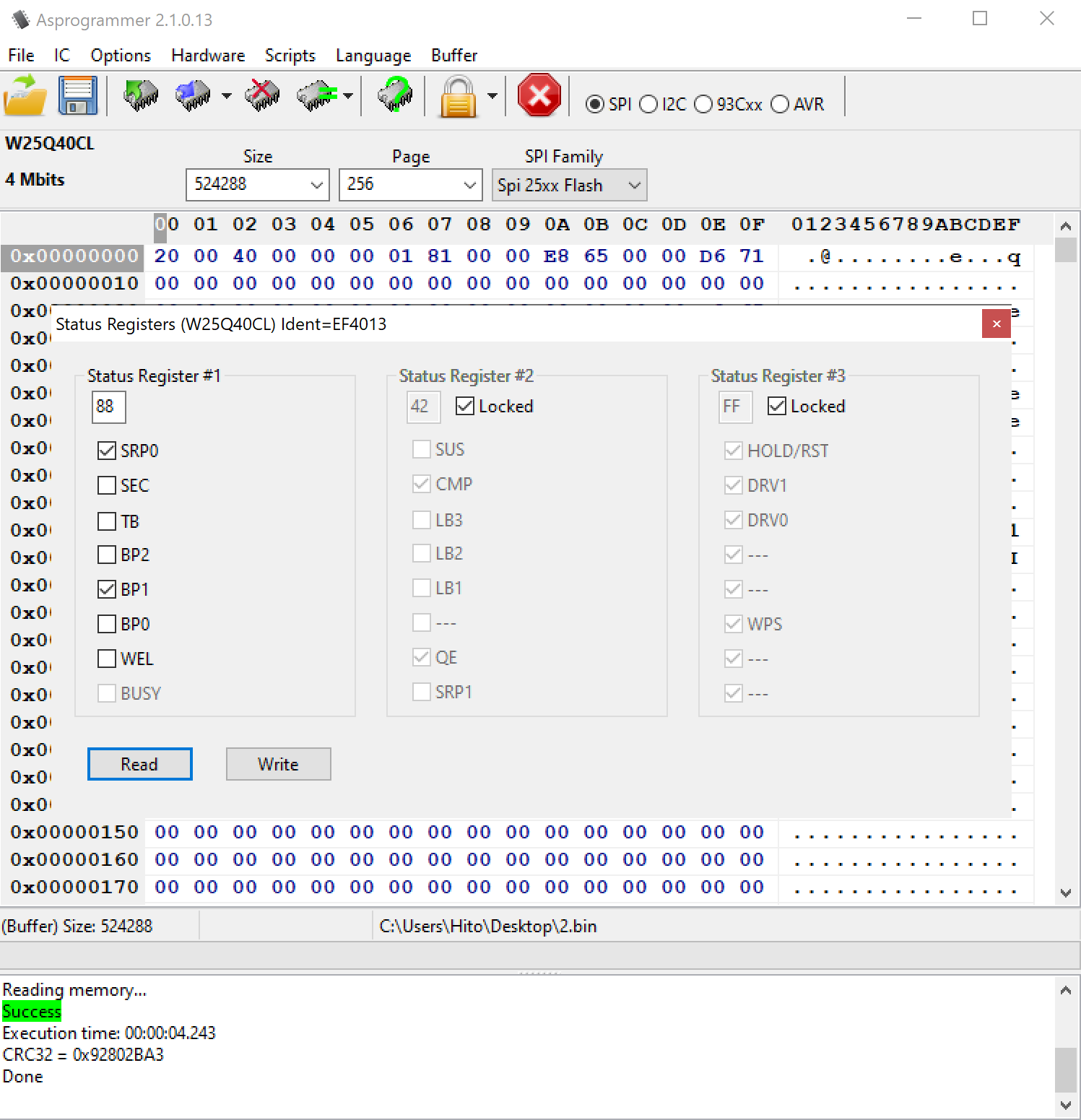
Task: Open the Hardware menu
Action: pos(208,56)
